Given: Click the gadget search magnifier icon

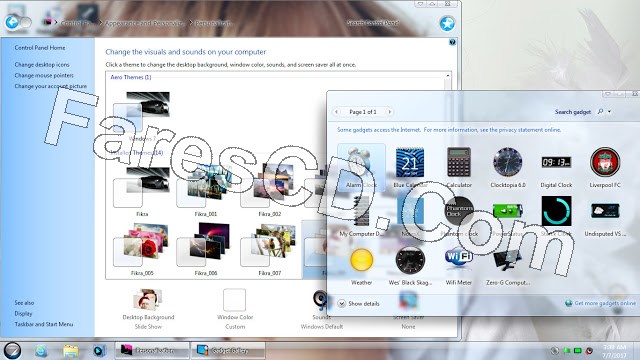Looking at the screenshot, I should 600,111.
